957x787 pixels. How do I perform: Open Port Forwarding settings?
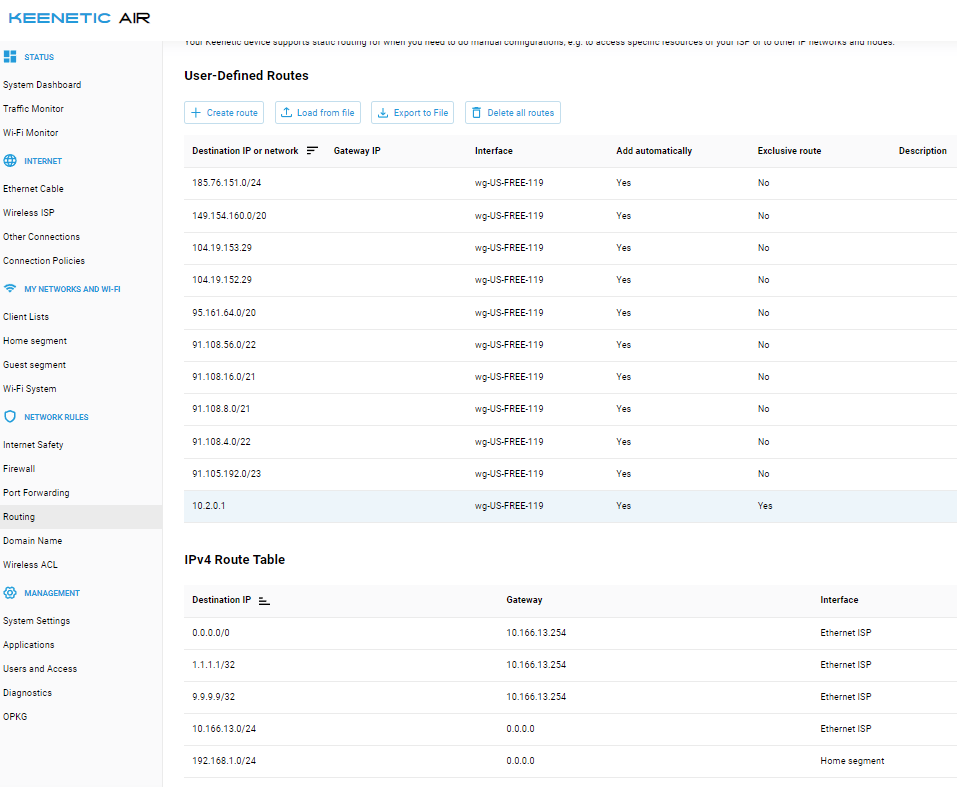[x=36, y=493]
